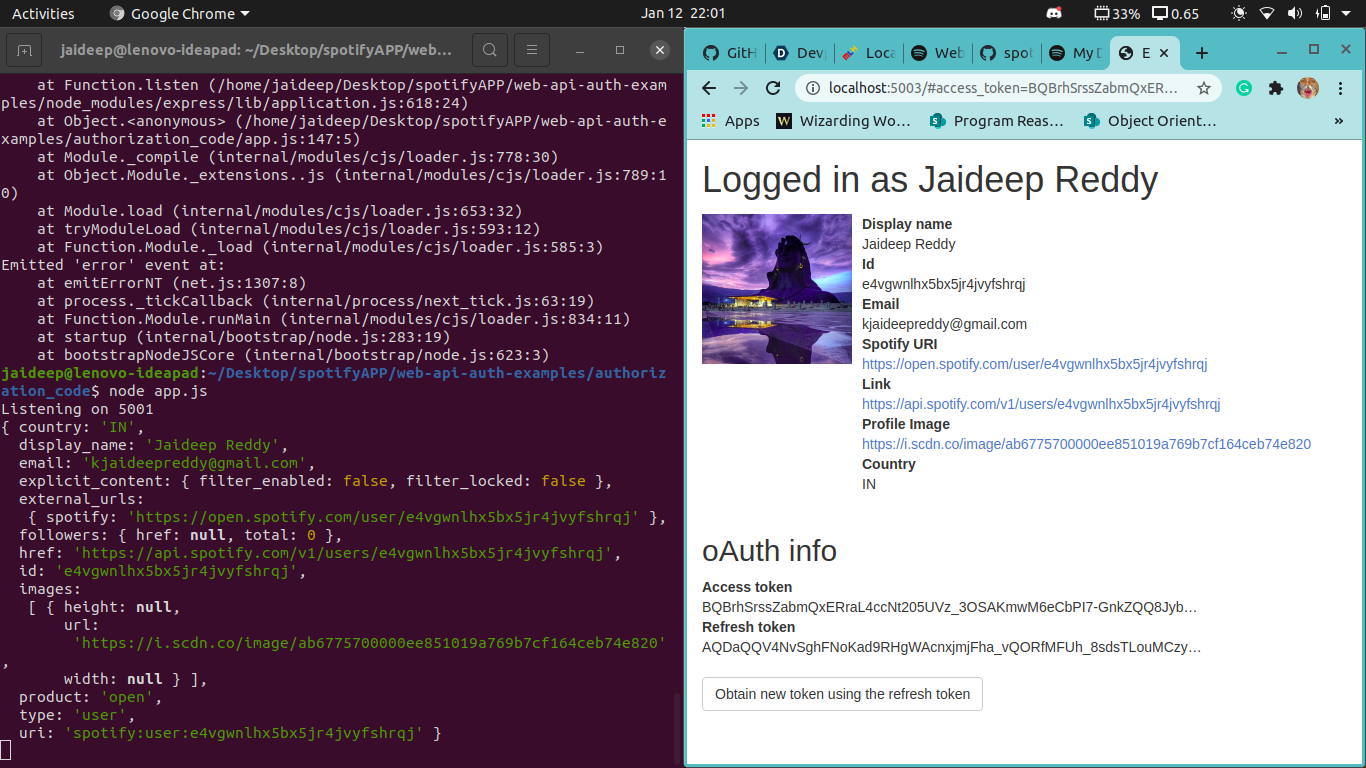Click 'Listening on 5001' in terminal
The height and width of the screenshot is (768, 1366).
[77, 409]
